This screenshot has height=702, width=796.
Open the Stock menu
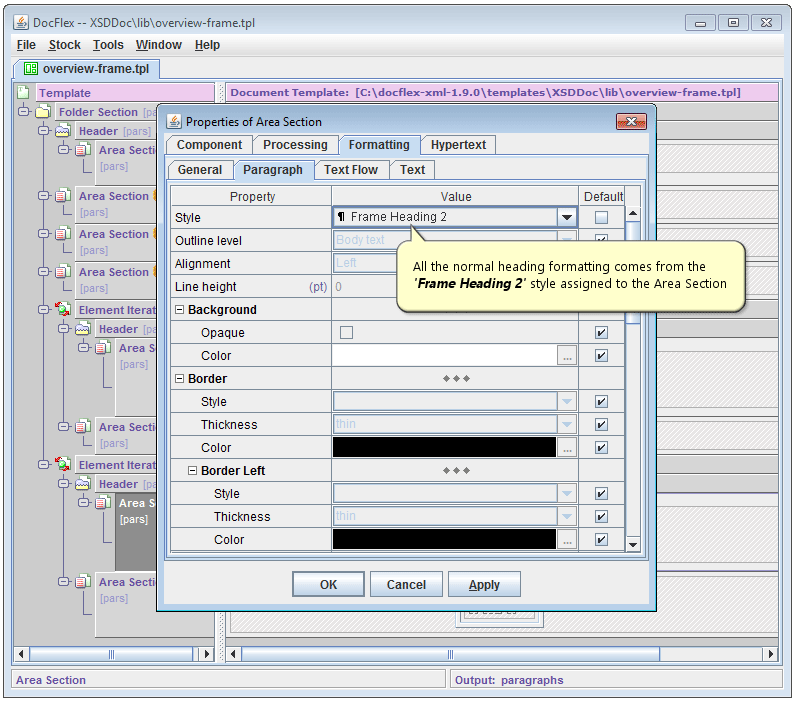click(64, 45)
